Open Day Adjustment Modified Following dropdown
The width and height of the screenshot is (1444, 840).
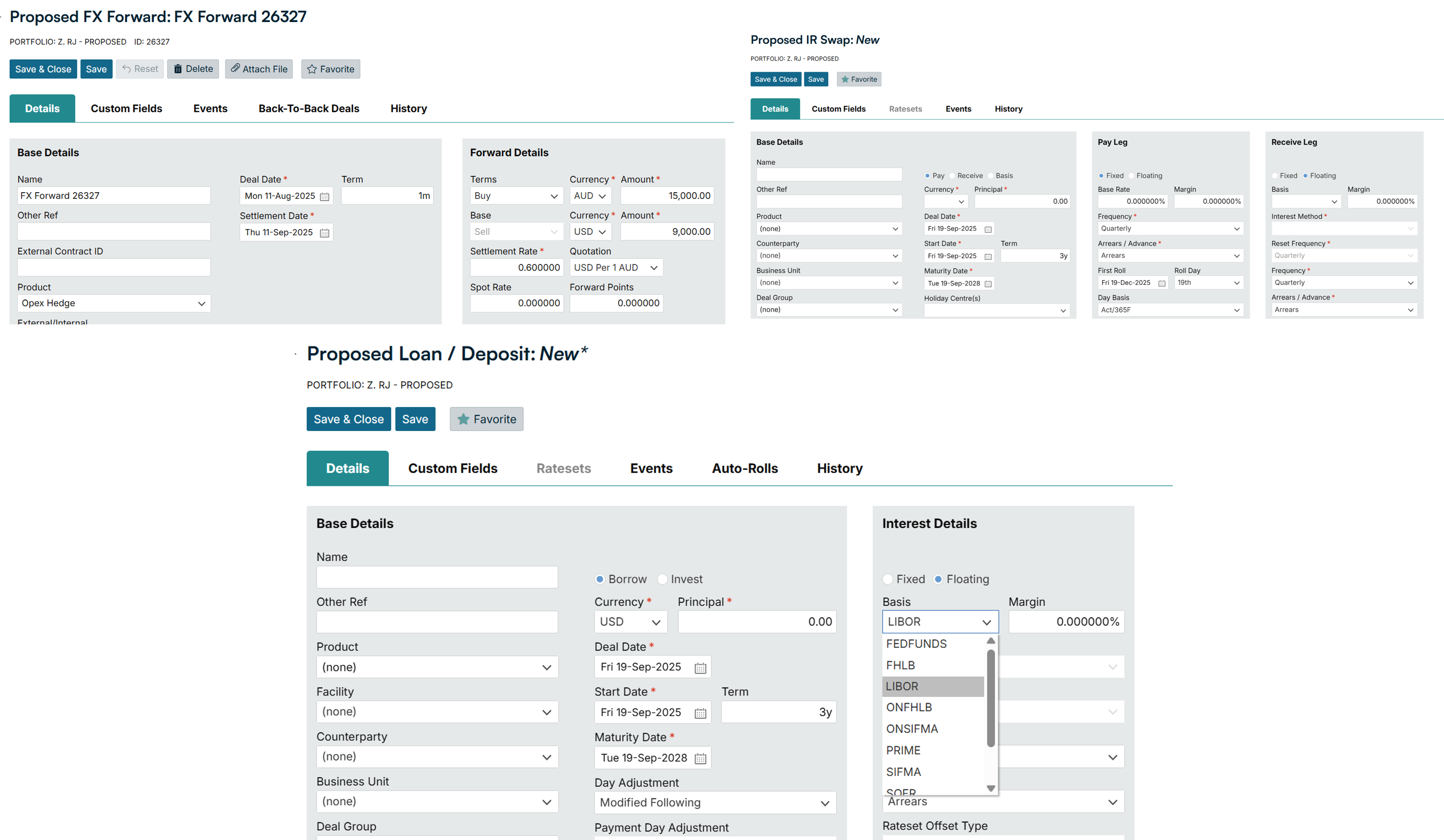point(715,803)
